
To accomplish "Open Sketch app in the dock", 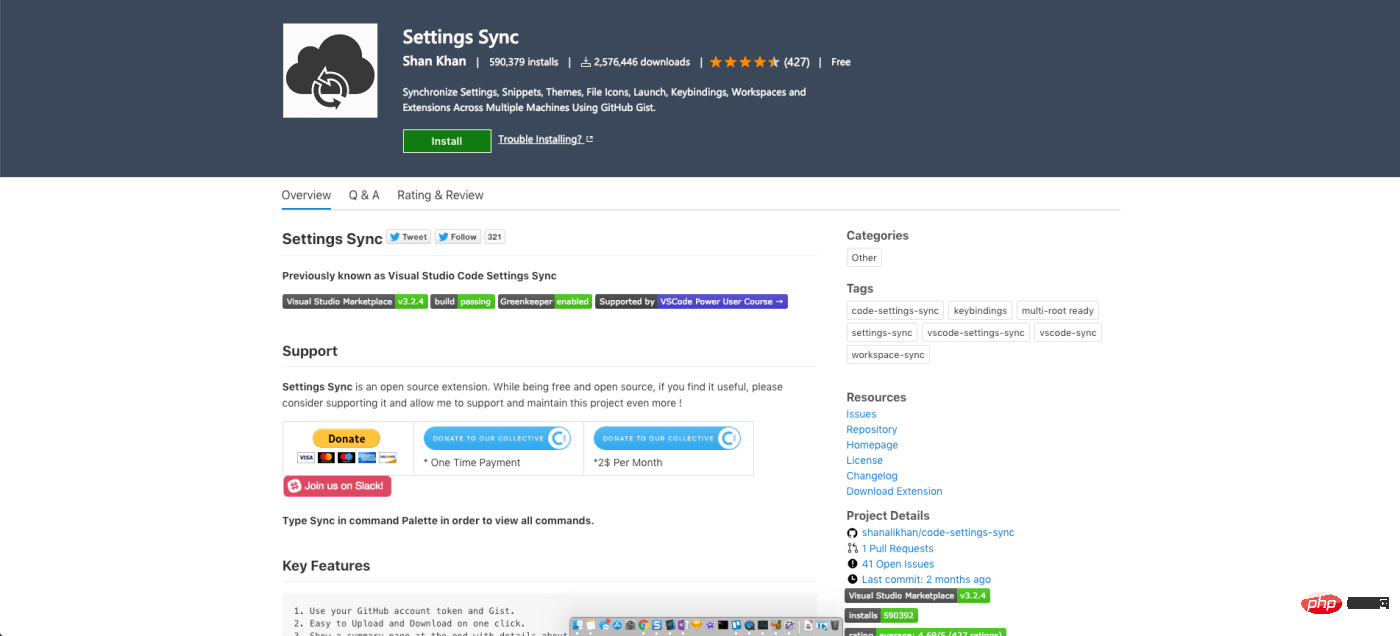I will (696, 625).
